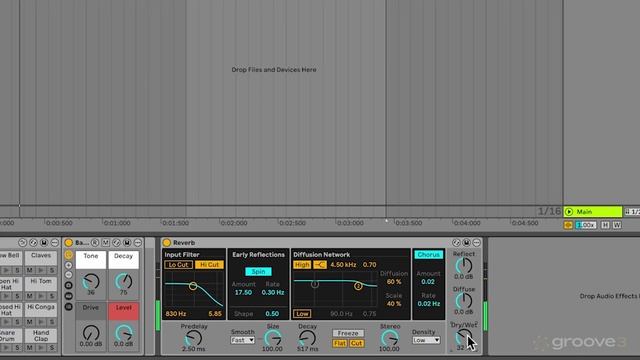Click the drum rack header minus icon
Viewport: 640px width, 360px height.
[x=54, y=242]
